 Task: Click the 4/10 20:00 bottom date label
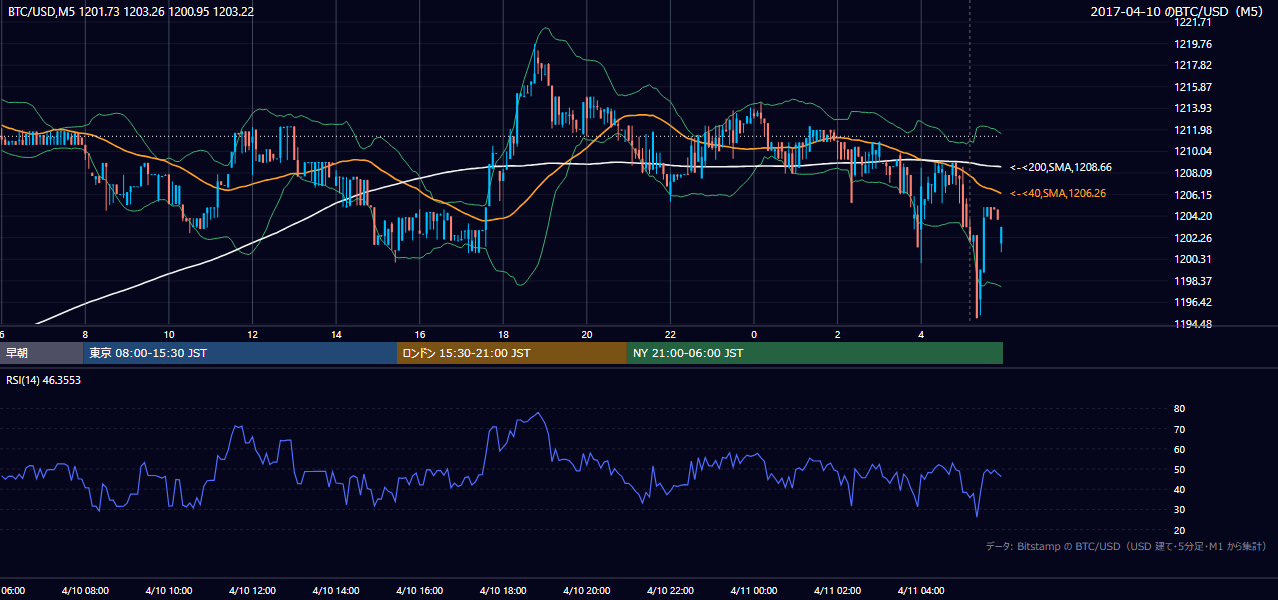click(587, 591)
